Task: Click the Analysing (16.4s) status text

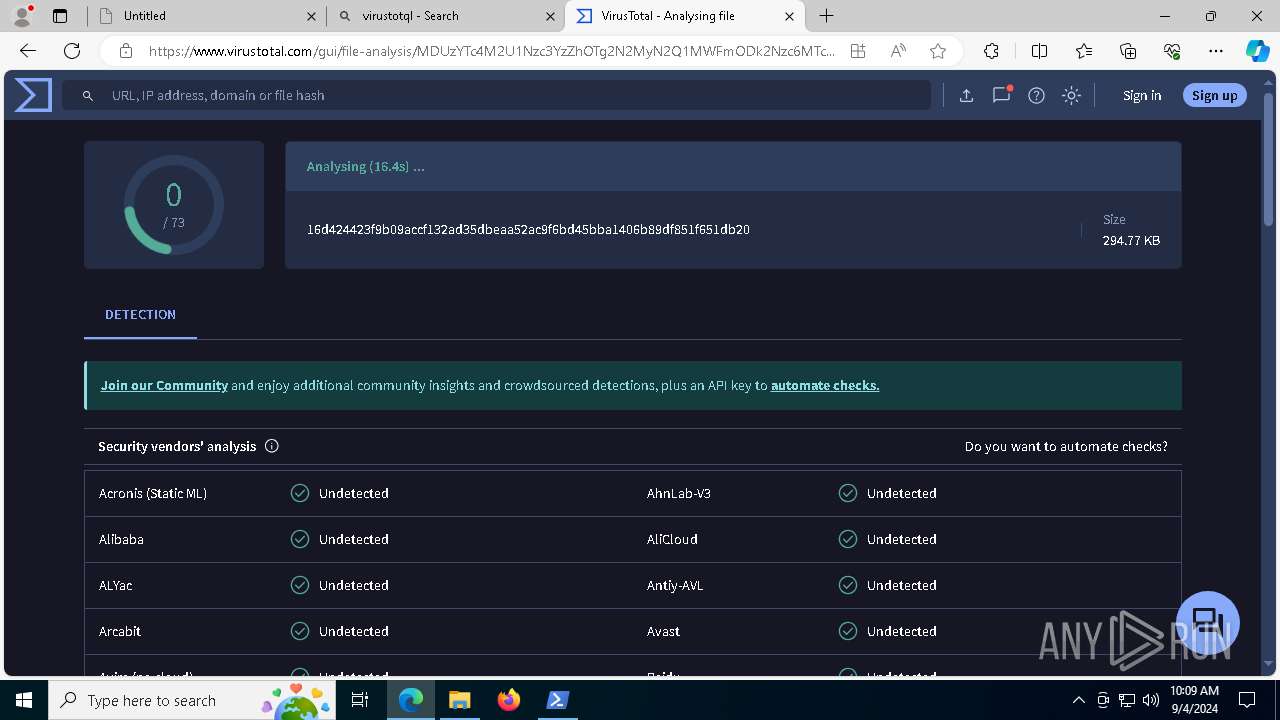Action: 365,166
